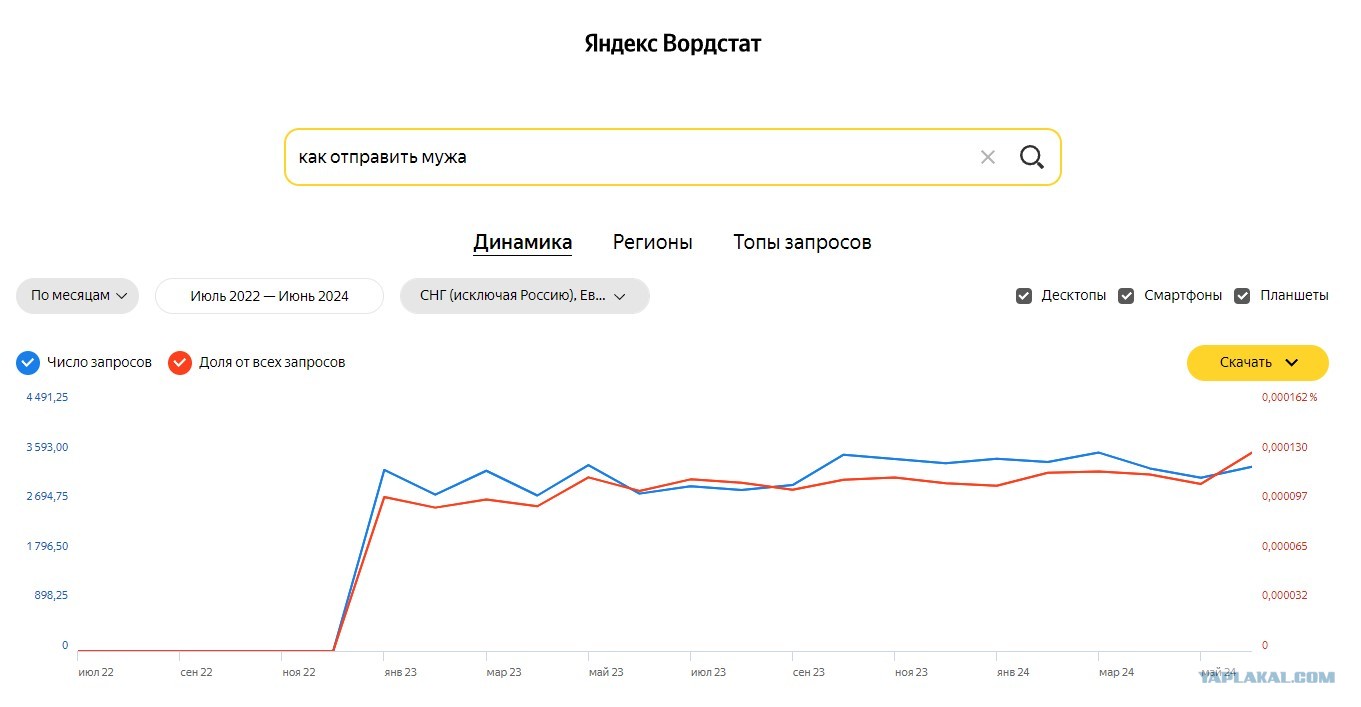Click the 0,000032 right axis label

pyautogui.click(x=1284, y=595)
